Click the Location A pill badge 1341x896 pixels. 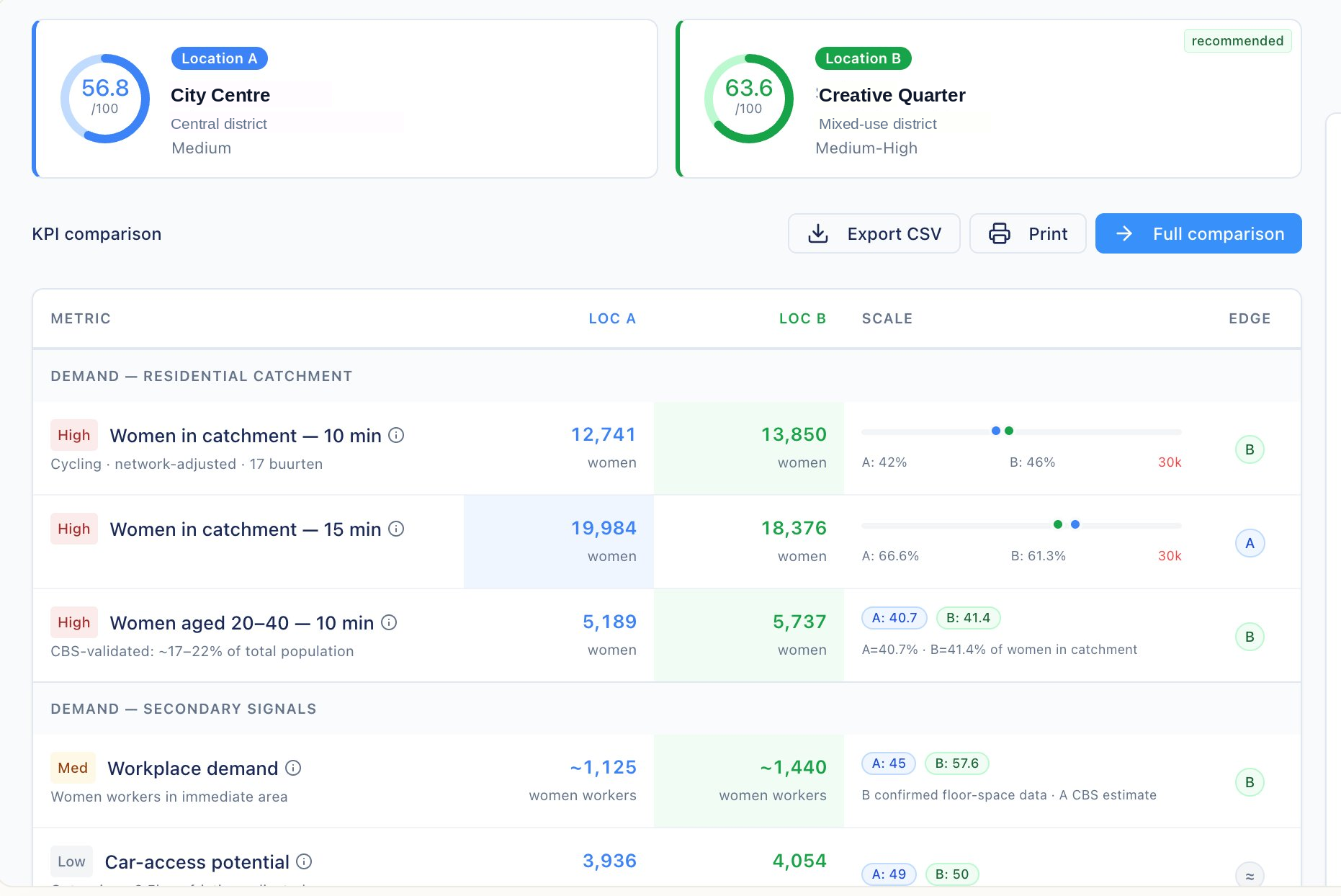(x=220, y=58)
